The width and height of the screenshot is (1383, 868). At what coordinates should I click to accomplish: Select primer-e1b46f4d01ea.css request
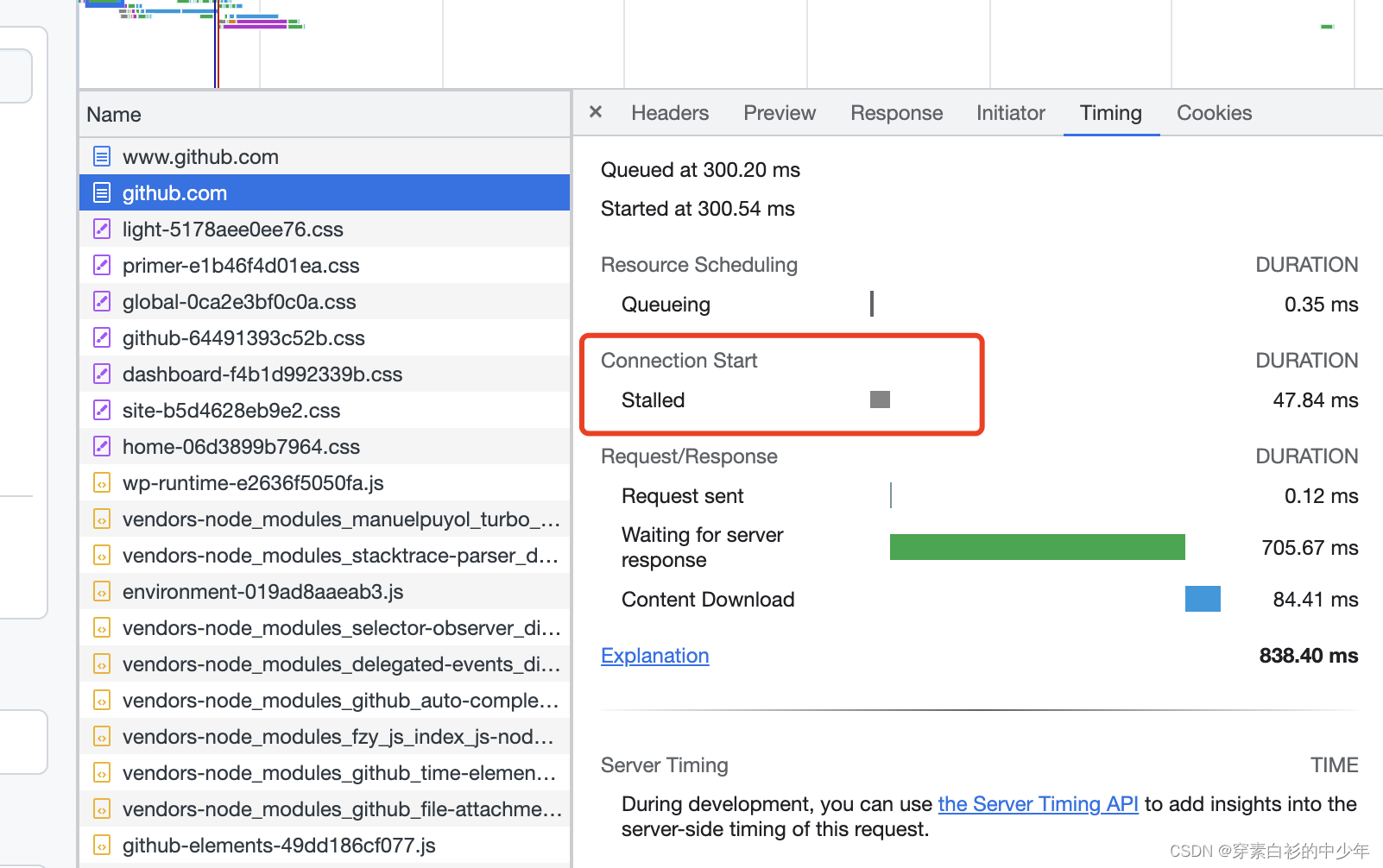click(241, 266)
